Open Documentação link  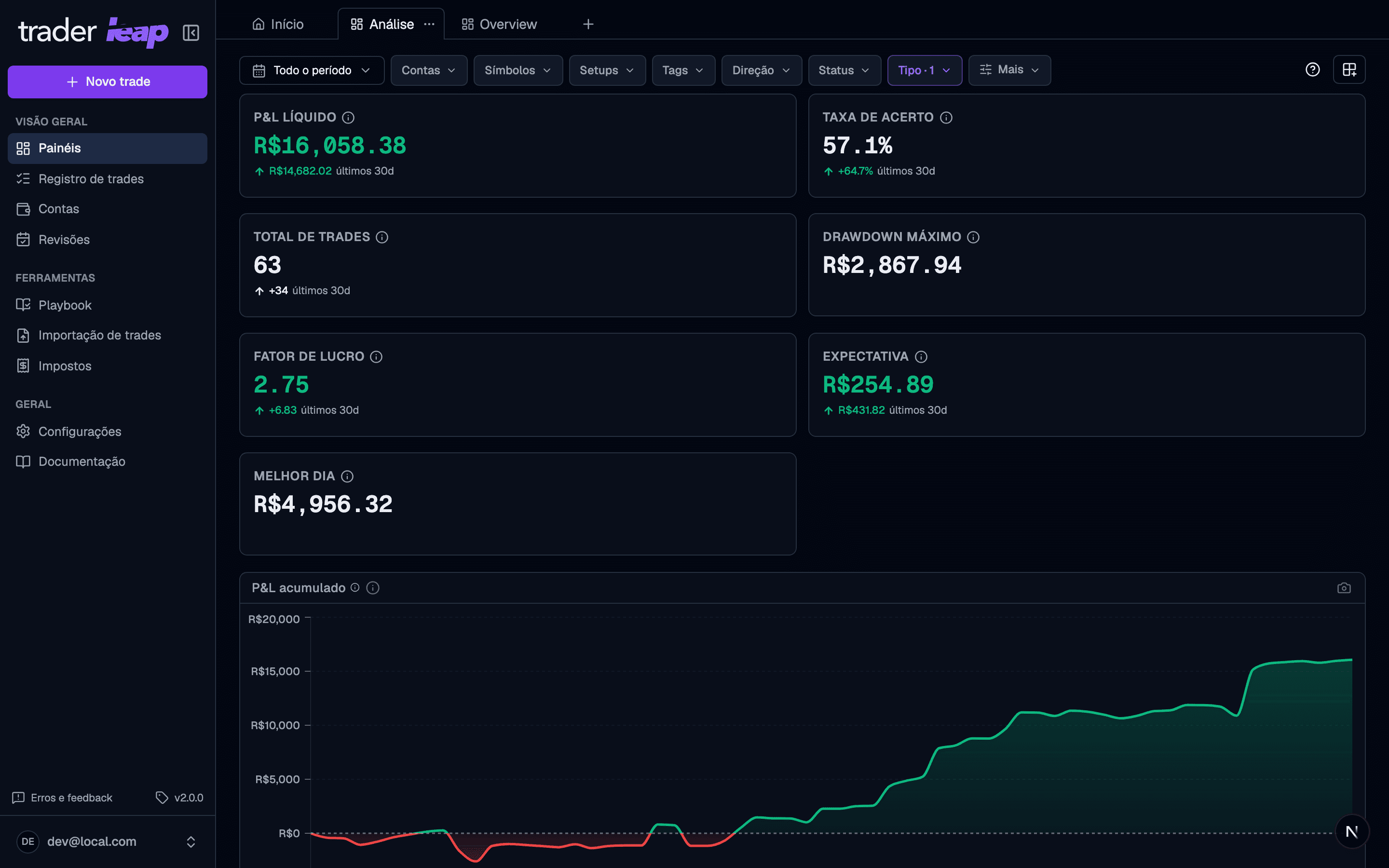pyautogui.click(x=108, y=461)
